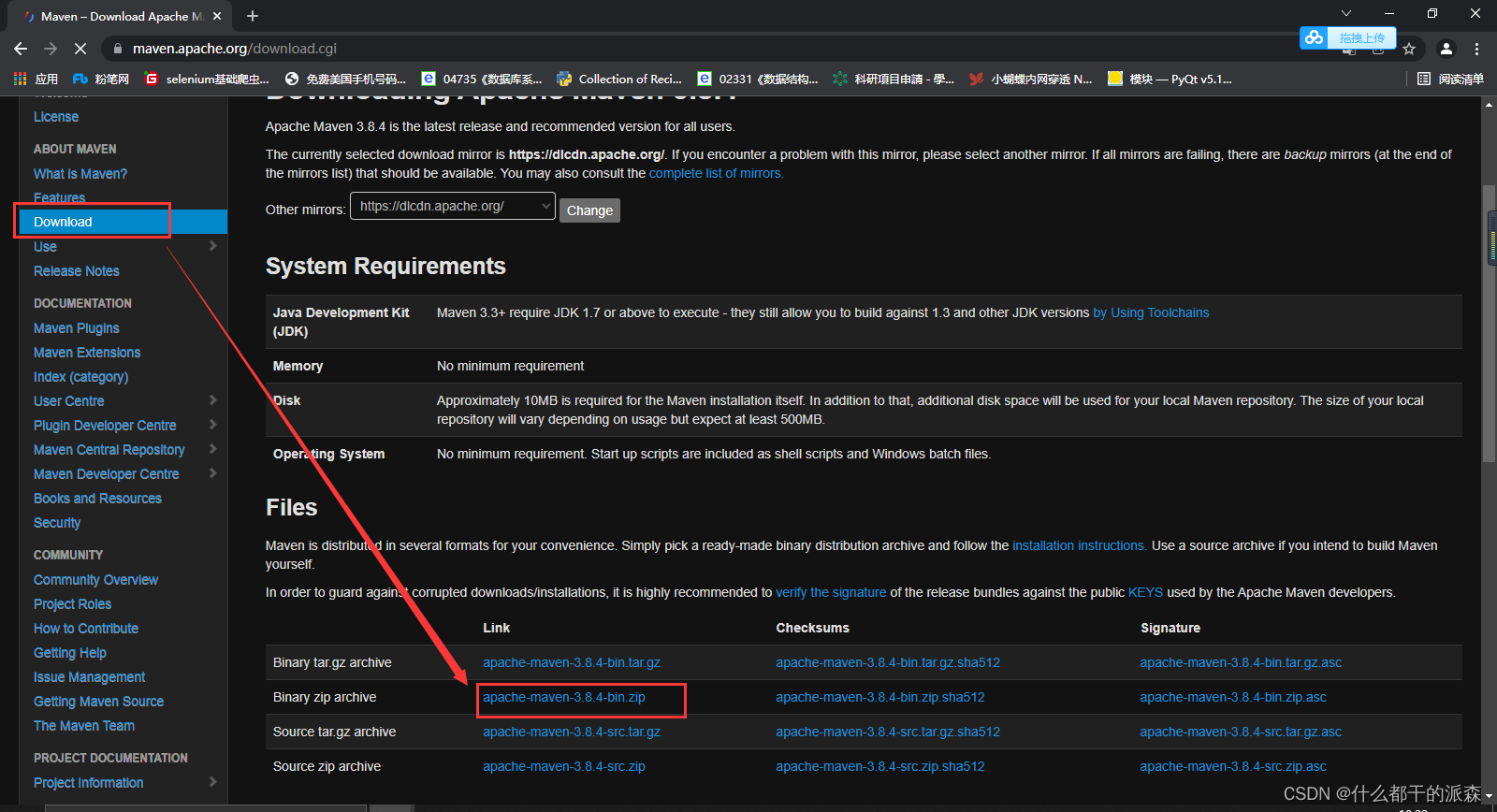The image size is (1497, 812).
Task: Open the PyQt v5.1 module bookmark
Action: [x=1170, y=79]
